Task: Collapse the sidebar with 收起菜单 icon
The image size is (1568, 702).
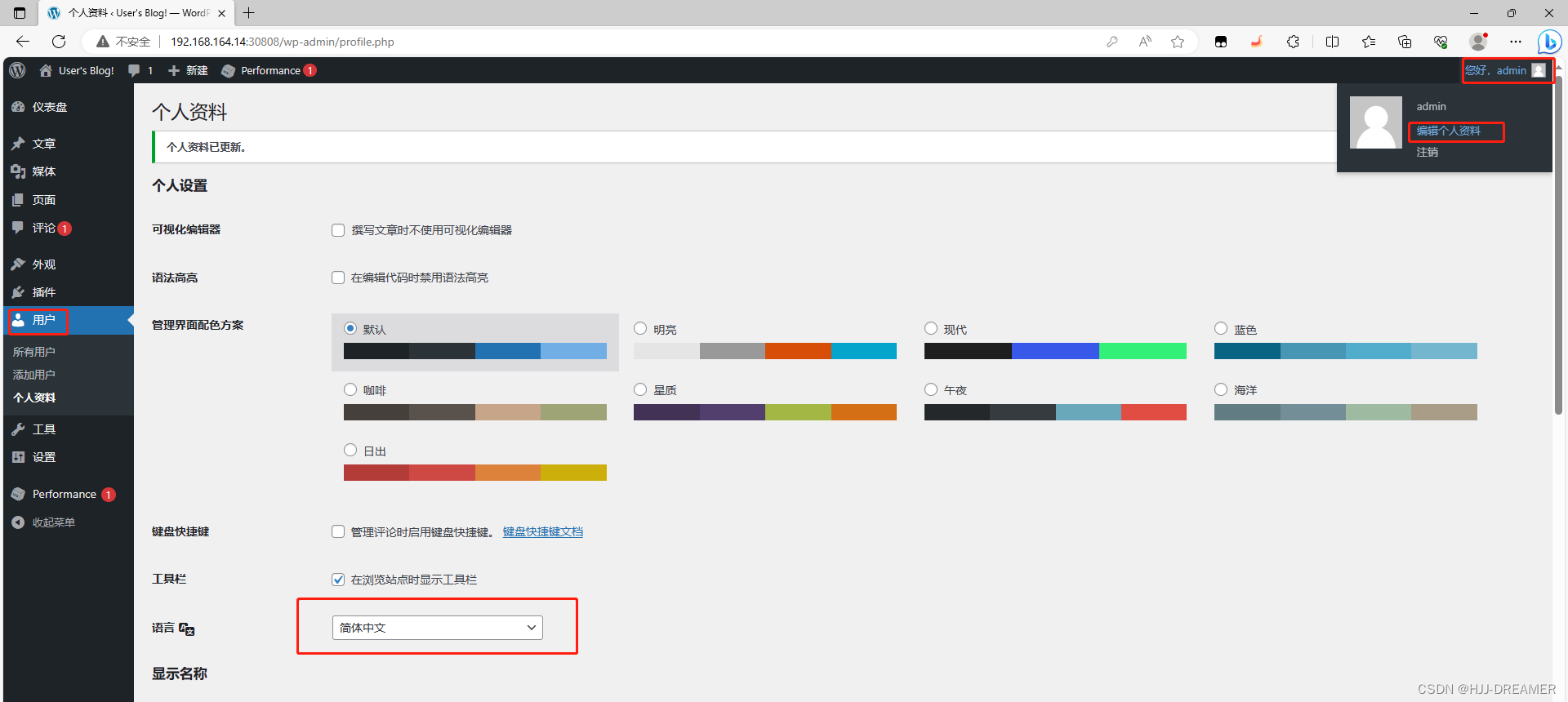Action: pyautogui.click(x=18, y=522)
